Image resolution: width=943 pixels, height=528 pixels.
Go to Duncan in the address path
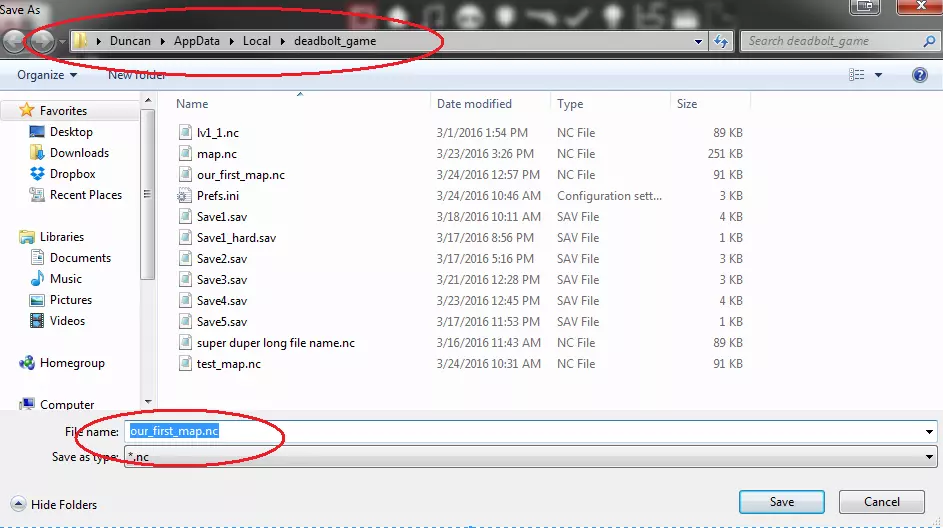tap(130, 41)
